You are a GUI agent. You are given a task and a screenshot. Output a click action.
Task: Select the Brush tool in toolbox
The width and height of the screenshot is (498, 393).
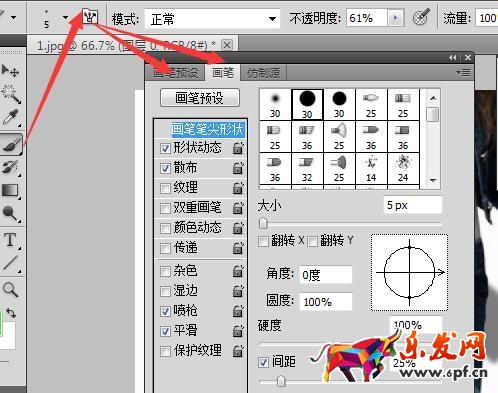[11, 144]
